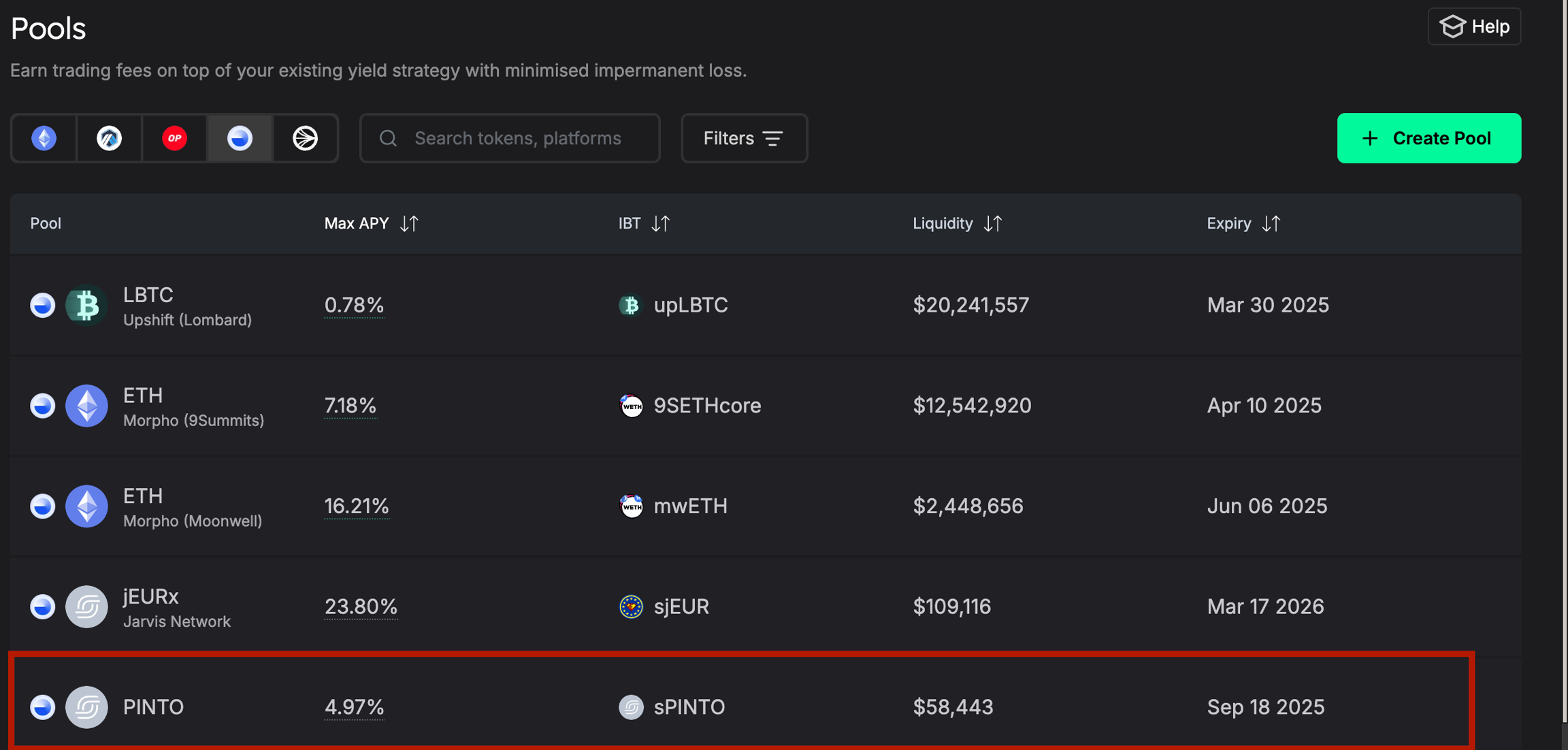Sort pools by IBT arrows

pyautogui.click(x=661, y=223)
